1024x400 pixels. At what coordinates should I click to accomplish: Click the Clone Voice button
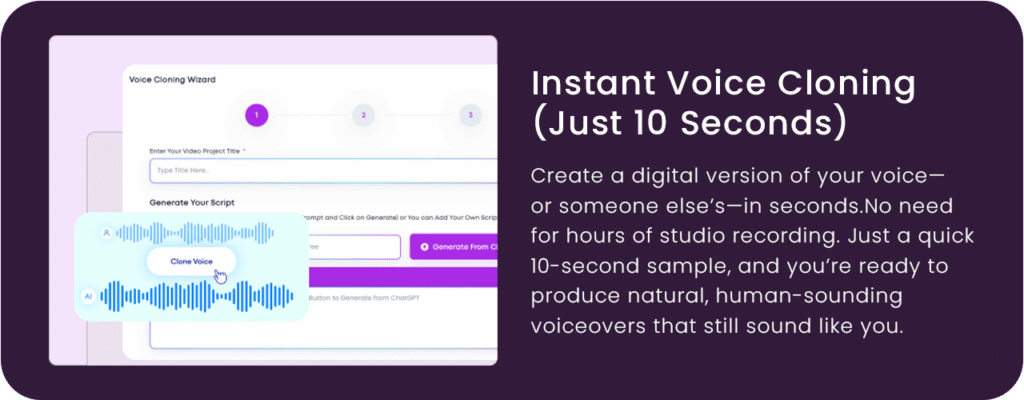(191, 261)
